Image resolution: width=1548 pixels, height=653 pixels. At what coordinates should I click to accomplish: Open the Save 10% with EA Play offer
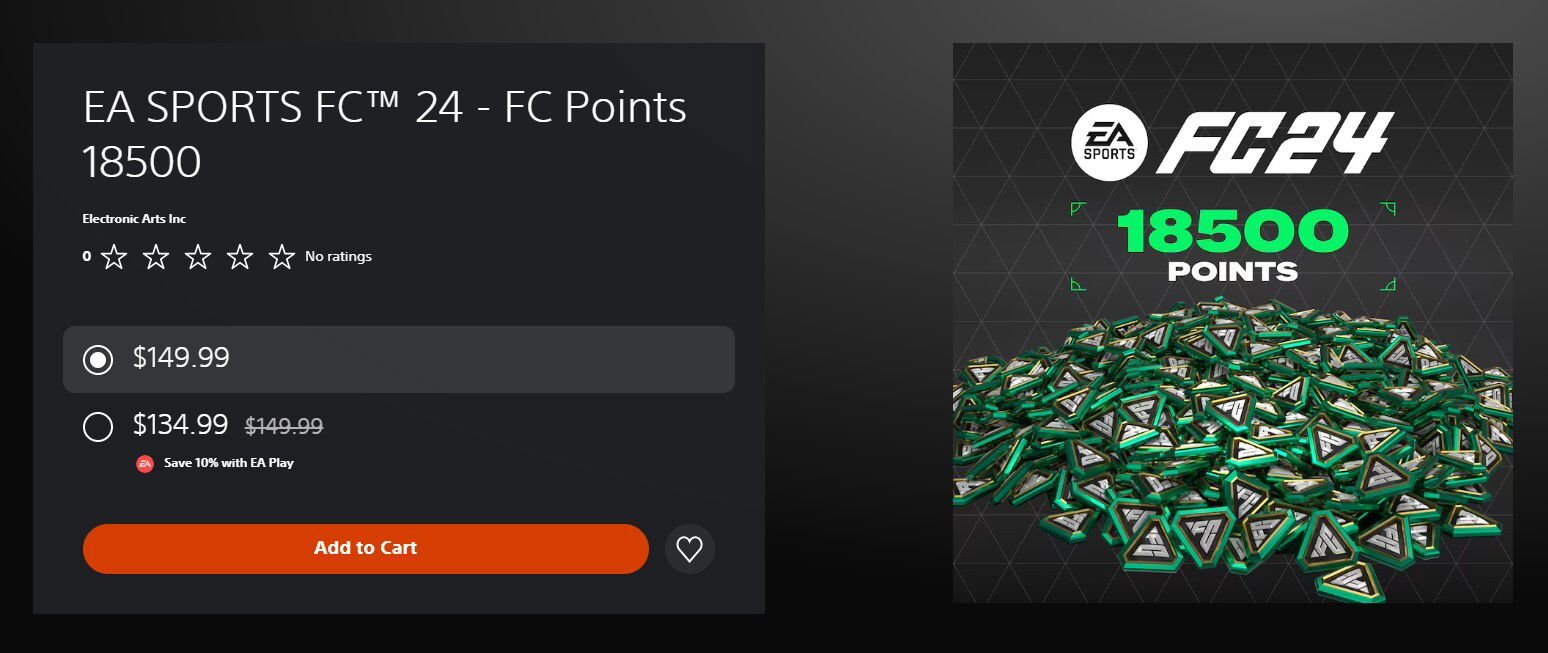[229, 463]
